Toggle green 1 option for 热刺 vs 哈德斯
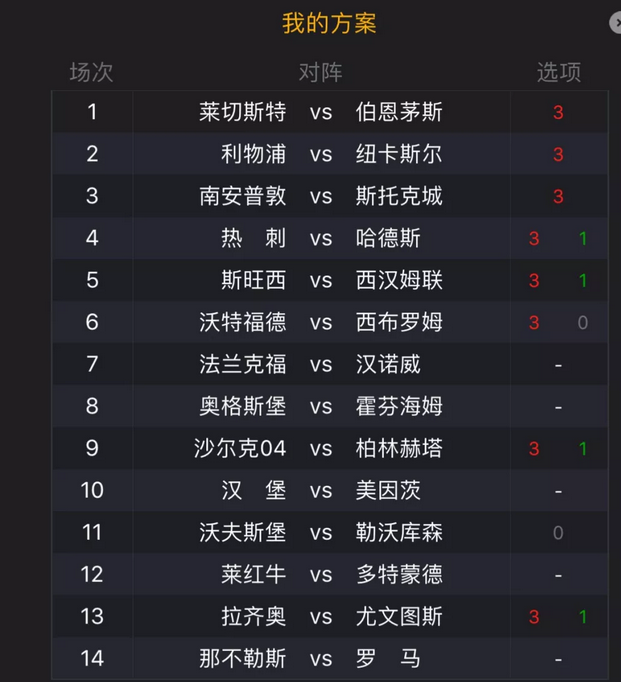Viewport: 621px width, 682px height. click(x=583, y=238)
